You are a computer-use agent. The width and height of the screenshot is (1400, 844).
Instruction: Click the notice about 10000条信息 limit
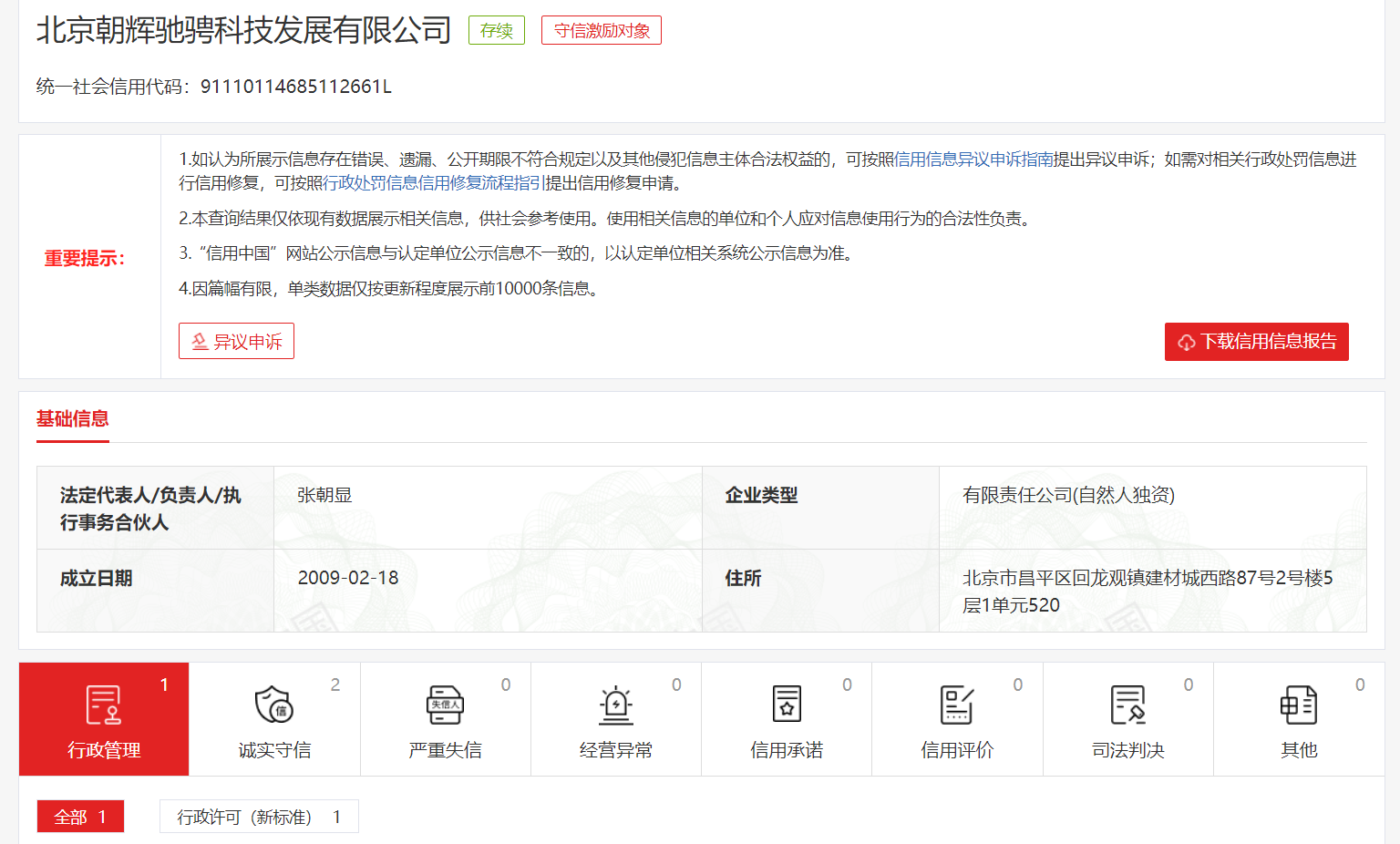click(x=391, y=289)
